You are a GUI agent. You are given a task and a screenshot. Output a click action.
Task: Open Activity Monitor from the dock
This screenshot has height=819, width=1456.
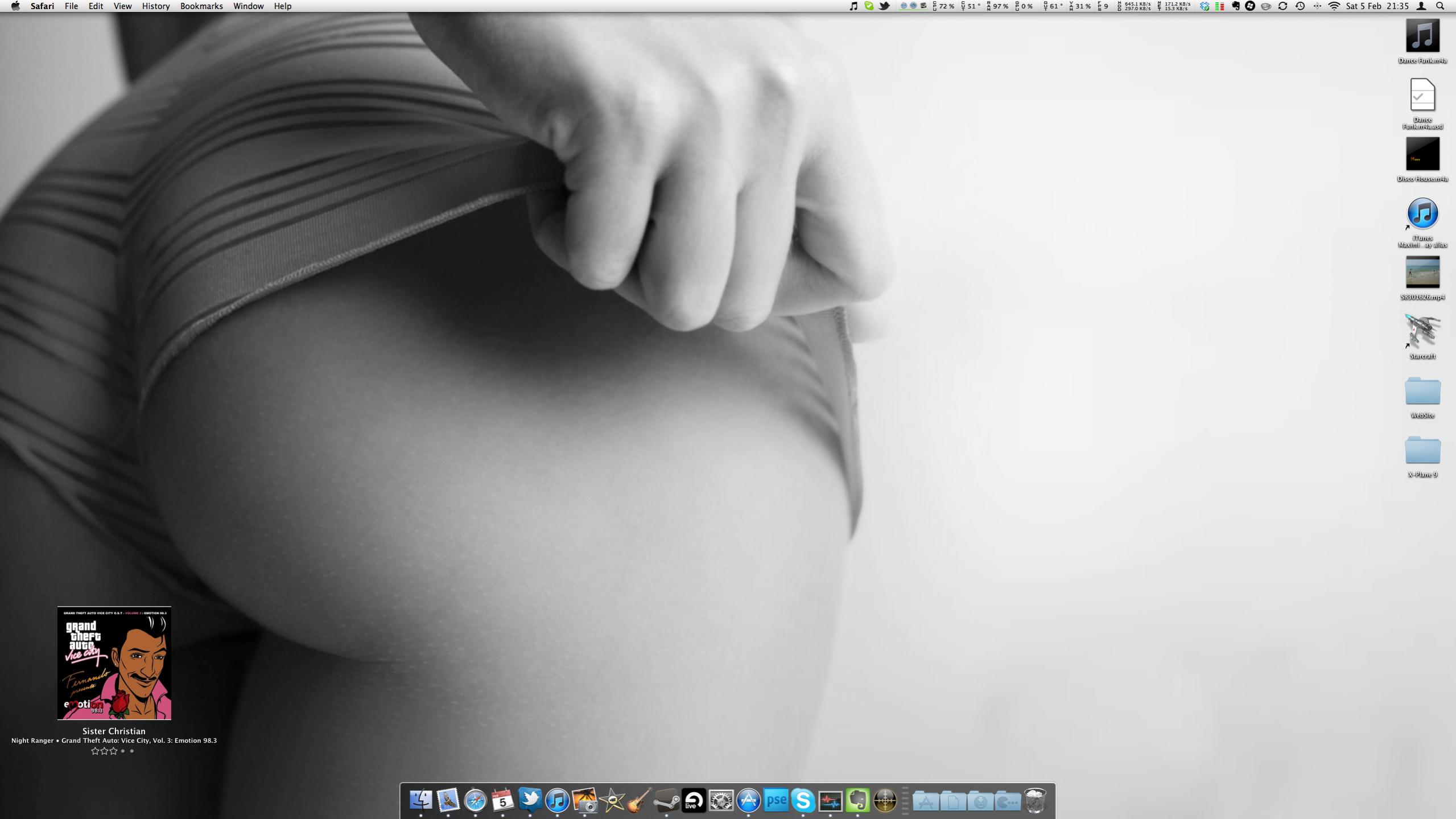830,801
